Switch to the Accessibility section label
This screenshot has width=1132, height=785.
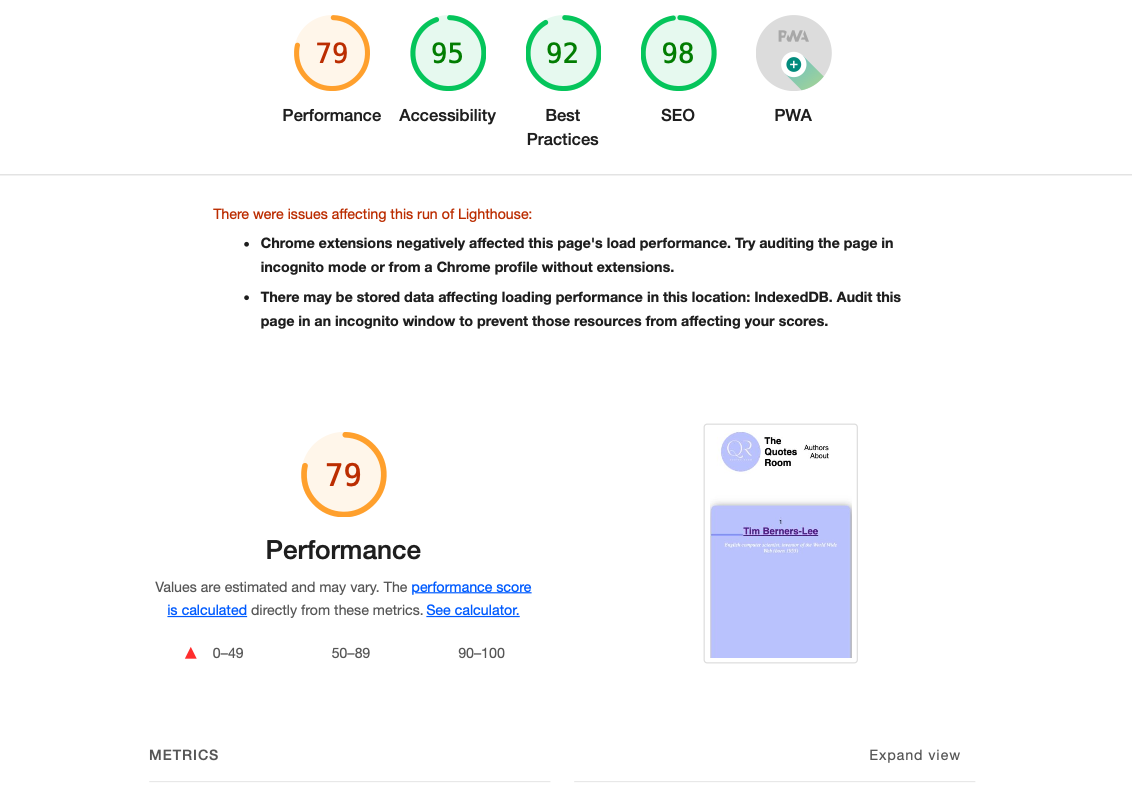pos(447,115)
